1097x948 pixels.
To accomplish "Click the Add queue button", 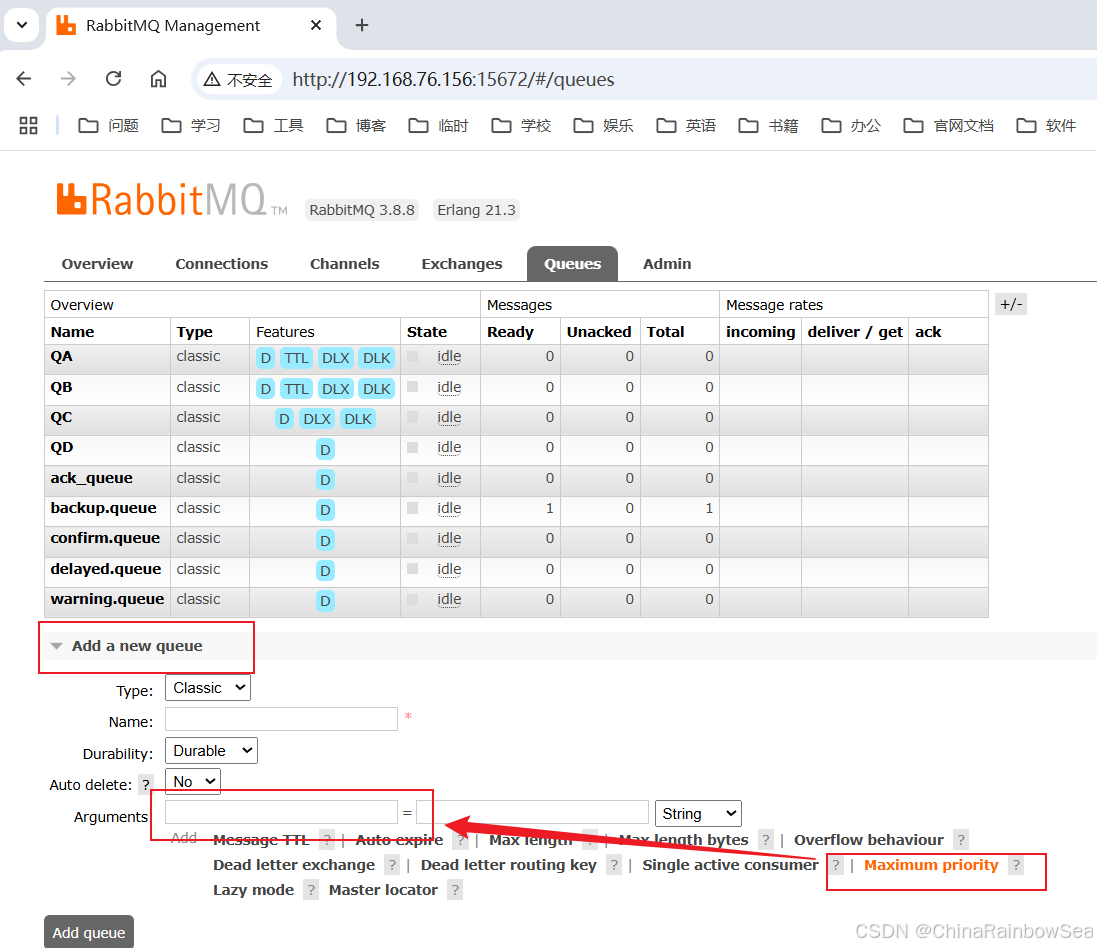I will 88,931.
